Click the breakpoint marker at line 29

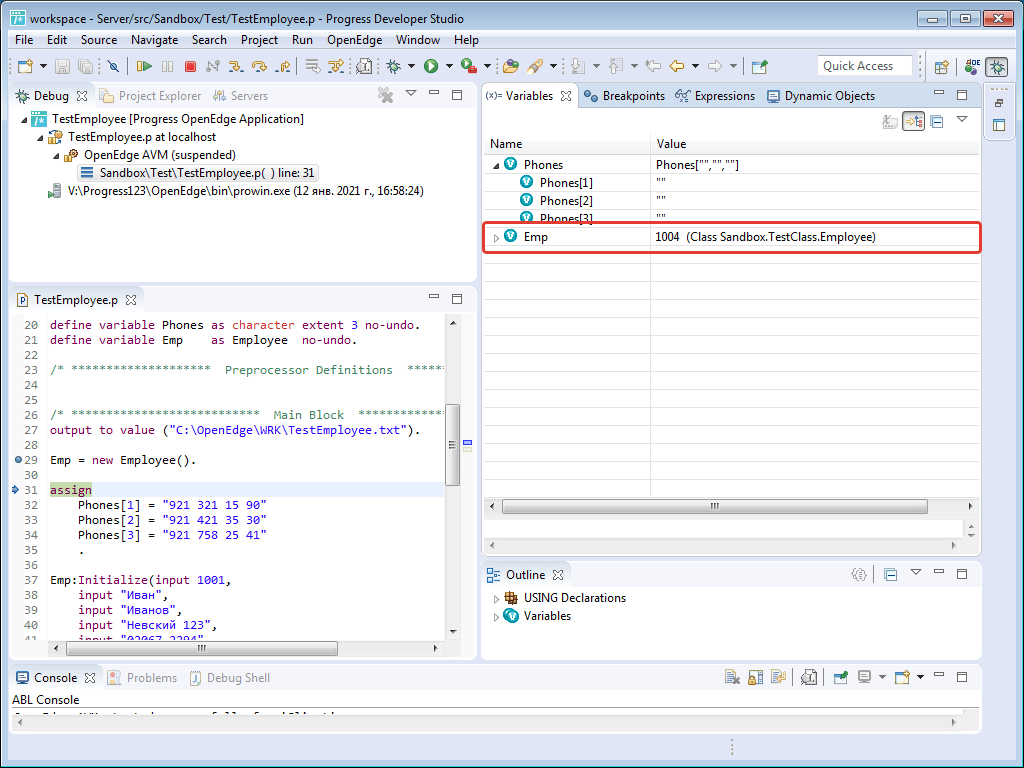pos(18,460)
